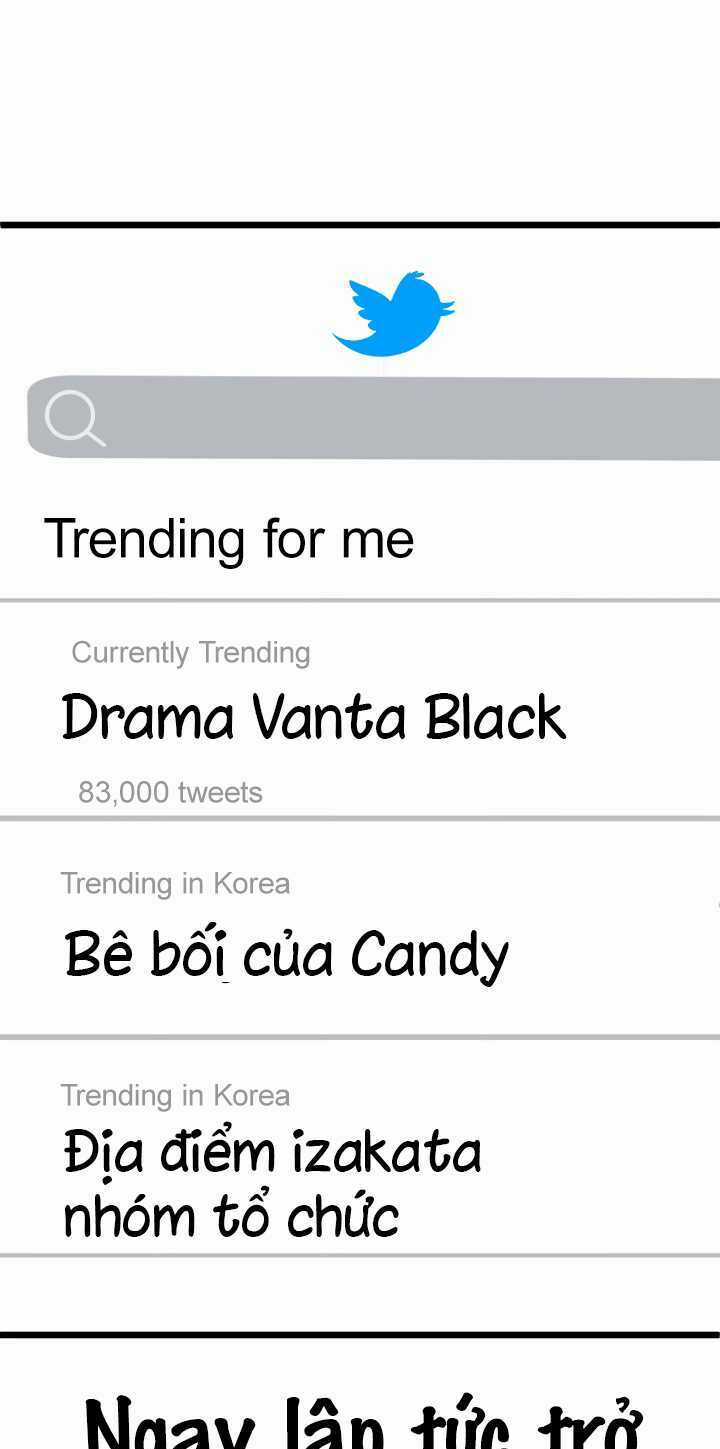Open the "Bê bối của Candy" trend

286,954
